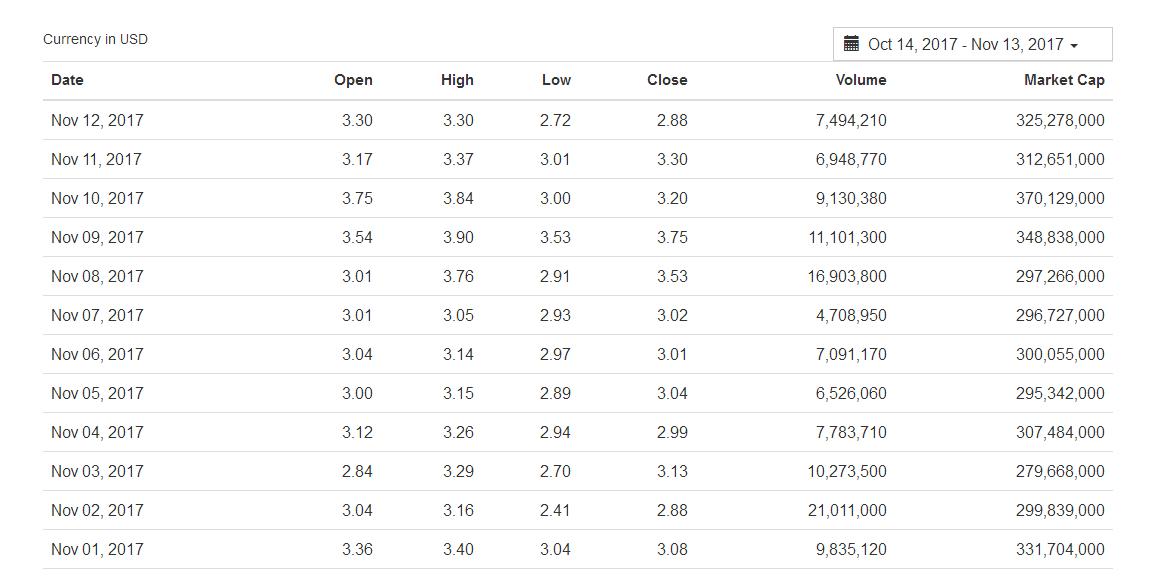Click volume value 21,011,000
Image resolution: width=1156 pixels, height=577 pixels.
pyautogui.click(x=847, y=510)
